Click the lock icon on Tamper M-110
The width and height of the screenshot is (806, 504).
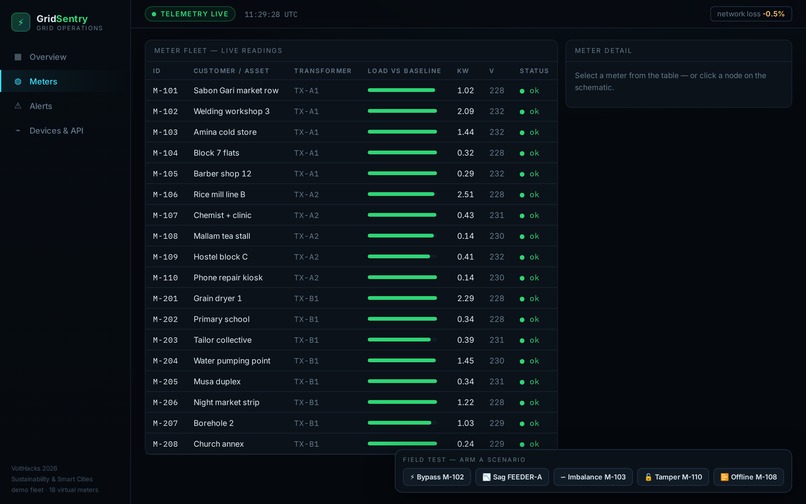[x=648, y=477]
